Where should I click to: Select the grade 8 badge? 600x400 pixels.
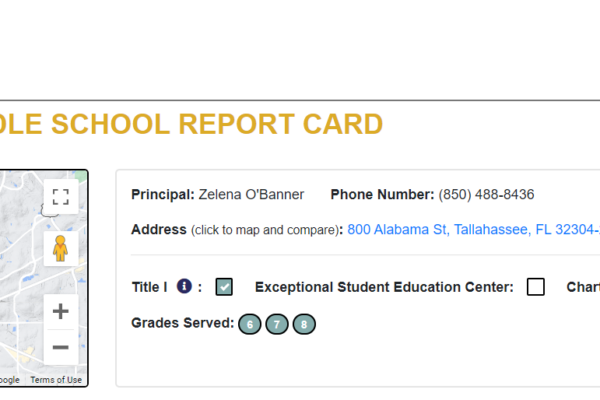[304, 324]
